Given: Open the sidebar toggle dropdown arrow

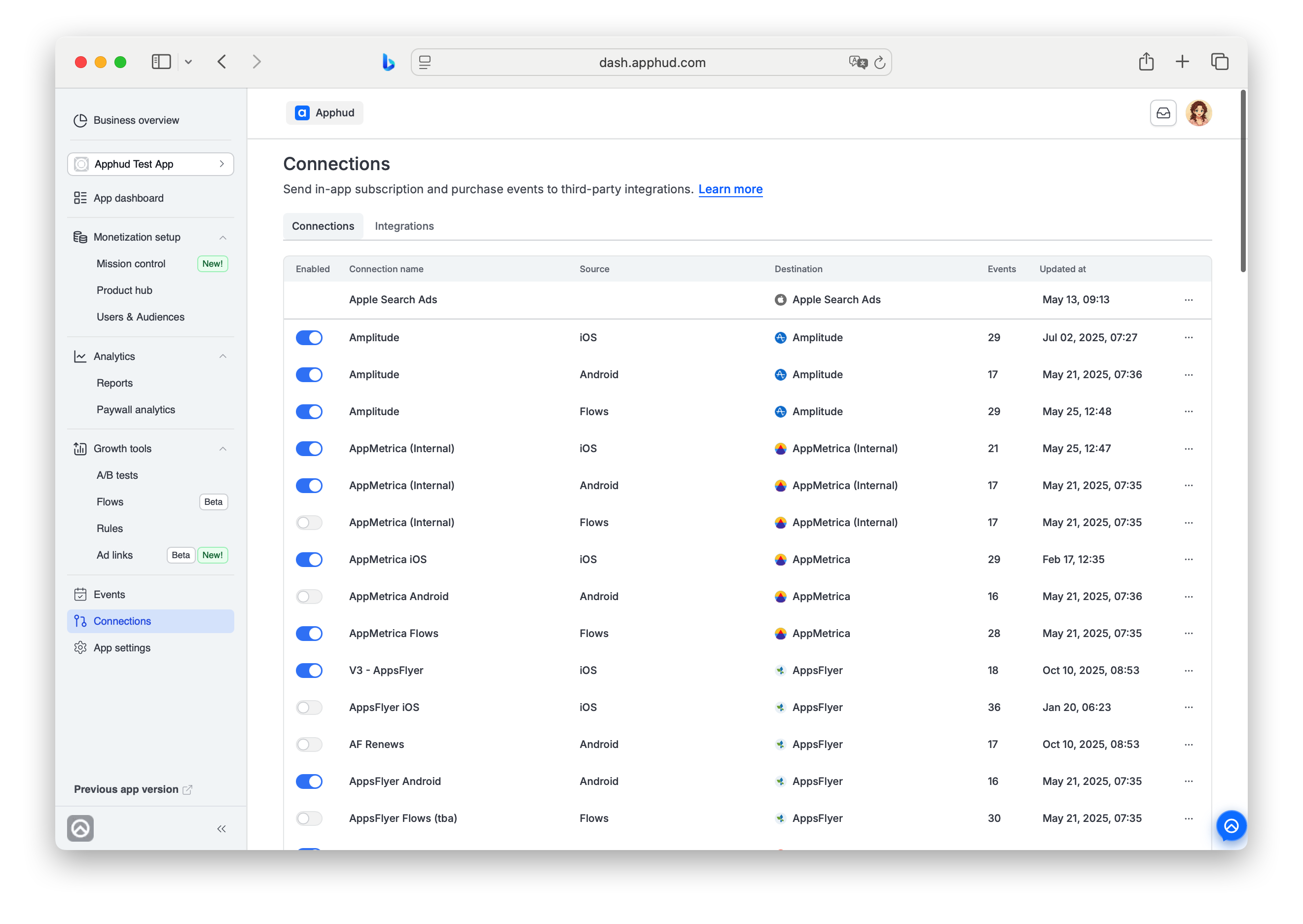Looking at the screenshot, I should point(188,62).
